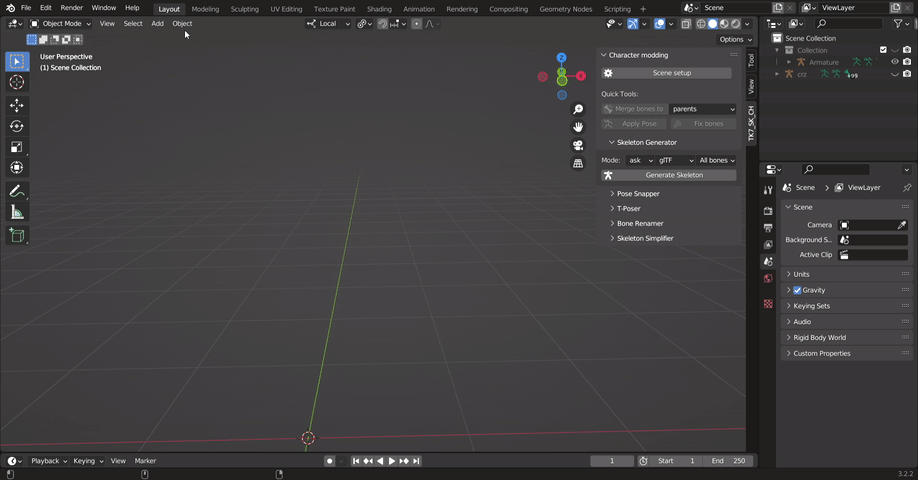
Task: Toggle viewport overlays
Action: tap(660, 24)
